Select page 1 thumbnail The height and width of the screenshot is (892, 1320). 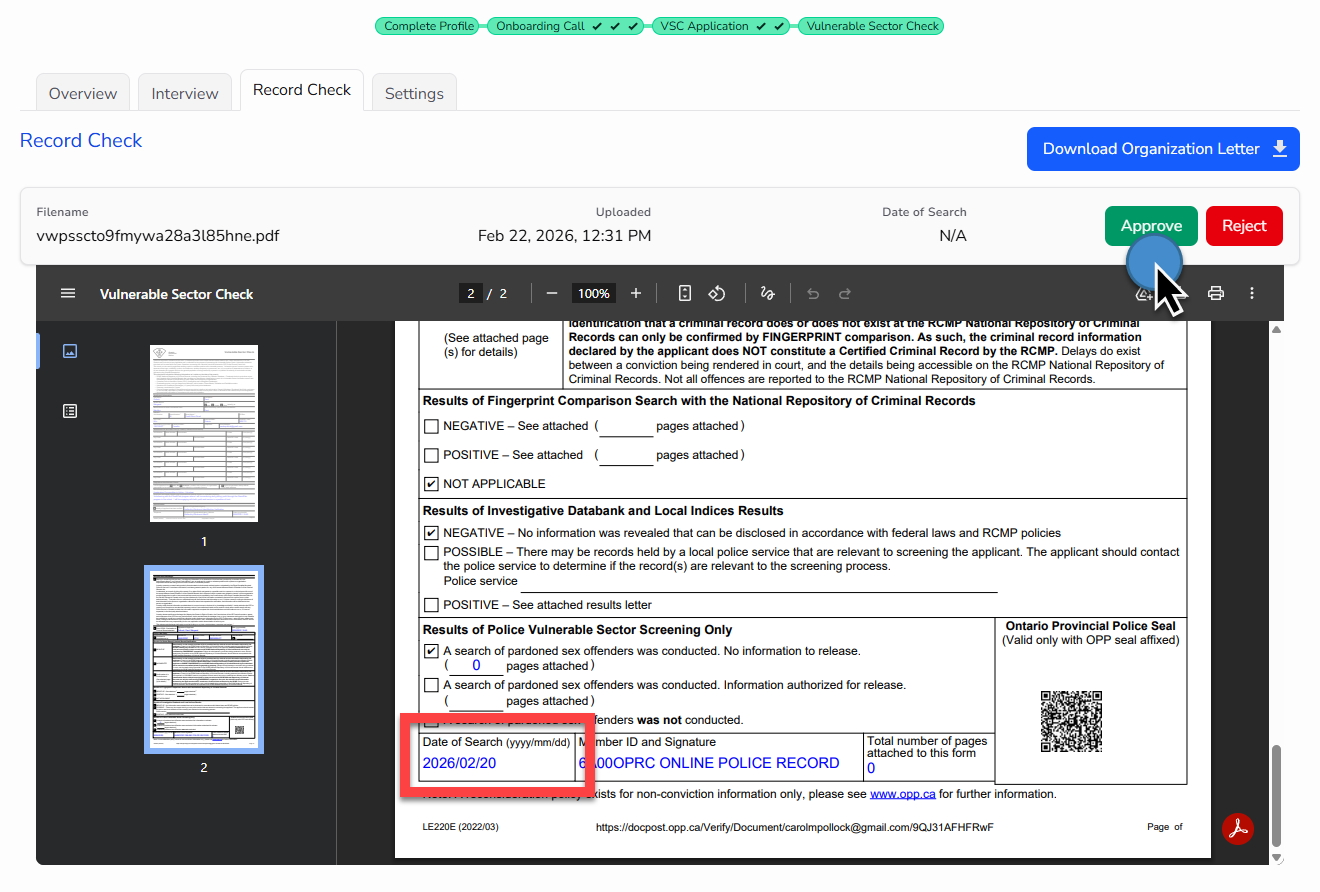click(x=204, y=433)
